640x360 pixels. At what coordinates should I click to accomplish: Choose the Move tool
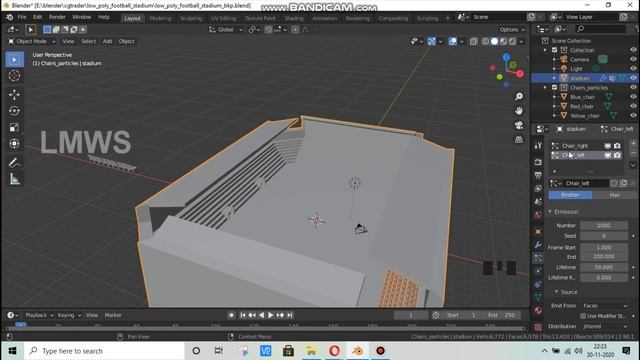[14, 95]
